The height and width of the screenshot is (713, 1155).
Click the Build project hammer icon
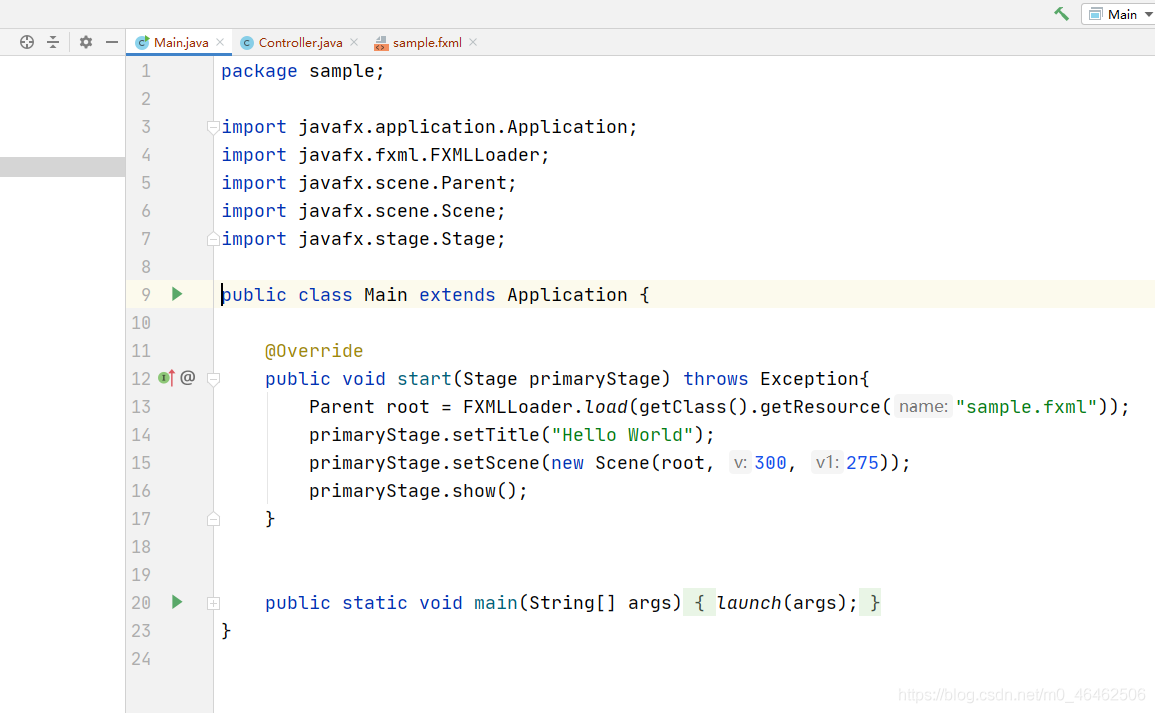[1061, 14]
